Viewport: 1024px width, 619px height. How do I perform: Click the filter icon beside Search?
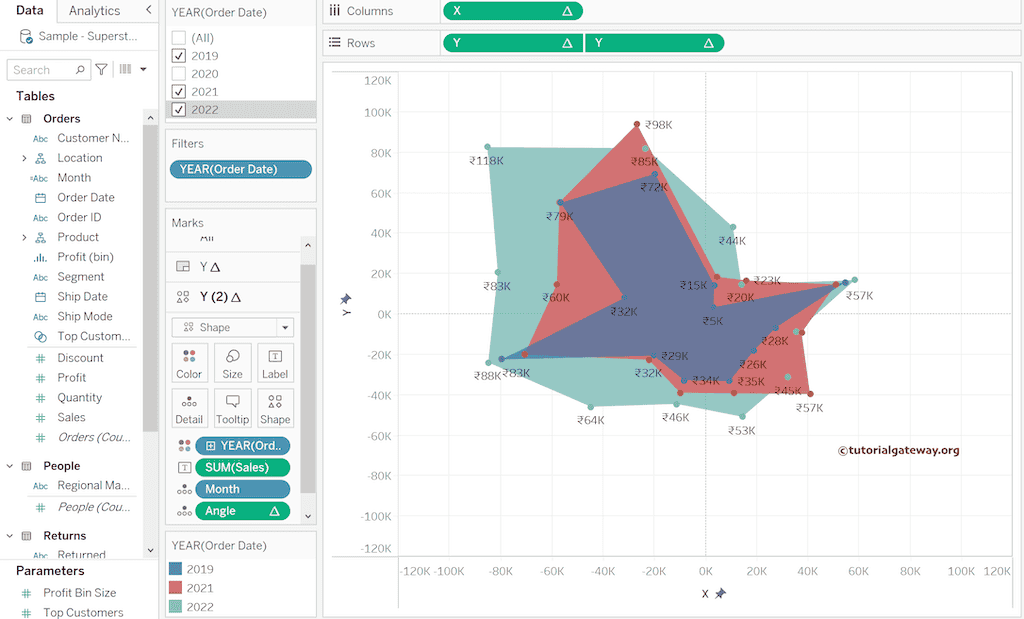pyautogui.click(x=101, y=70)
